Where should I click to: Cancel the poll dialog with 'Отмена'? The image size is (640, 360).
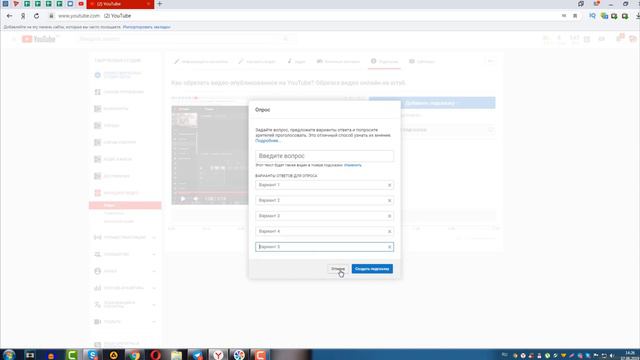[338, 269]
